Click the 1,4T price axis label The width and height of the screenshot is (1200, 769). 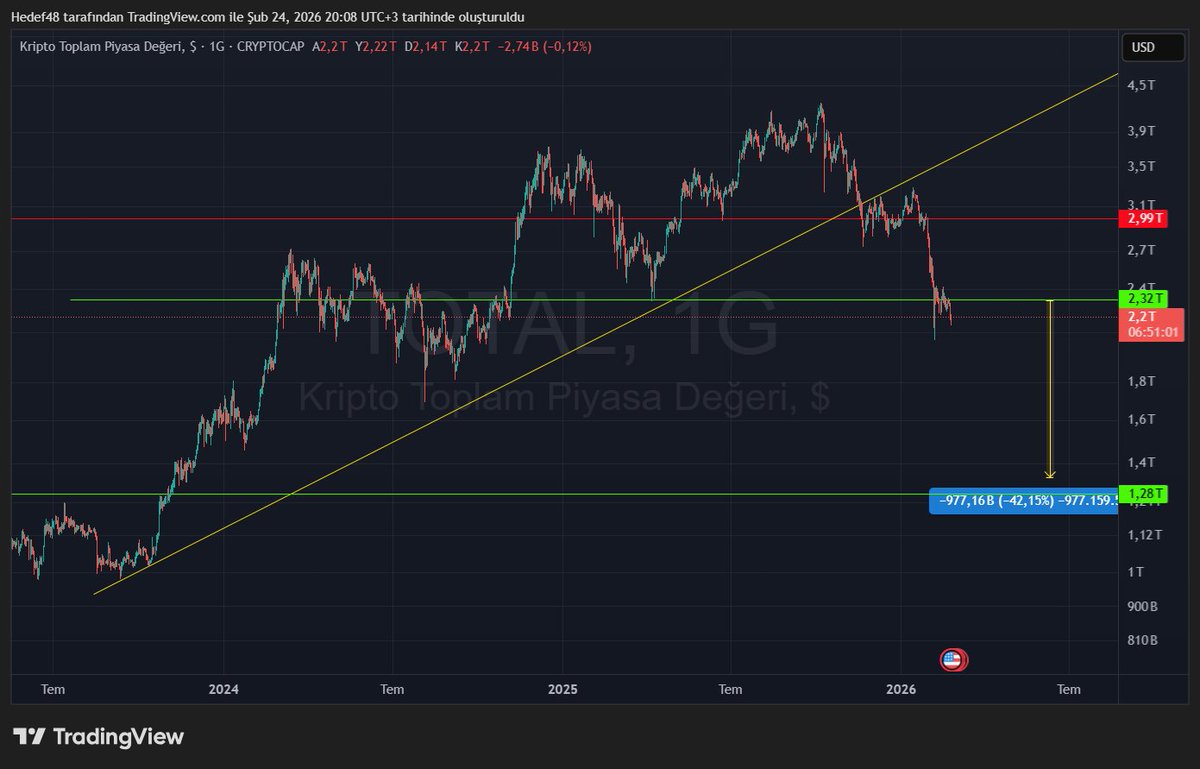pyautogui.click(x=1142, y=462)
